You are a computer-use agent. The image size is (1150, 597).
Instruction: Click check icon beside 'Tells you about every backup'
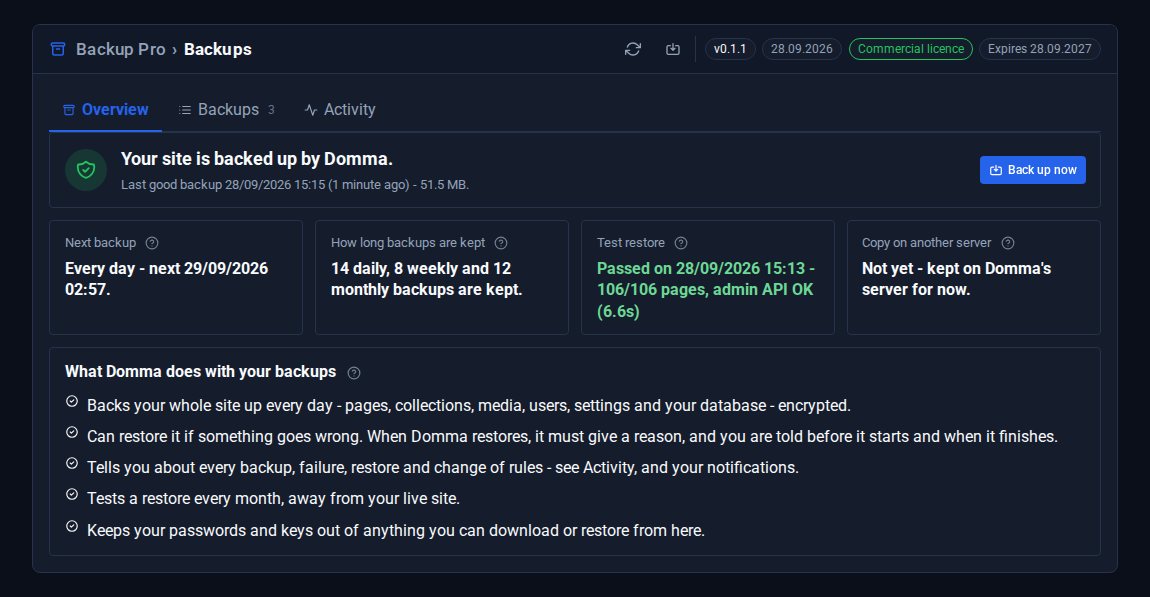72,463
